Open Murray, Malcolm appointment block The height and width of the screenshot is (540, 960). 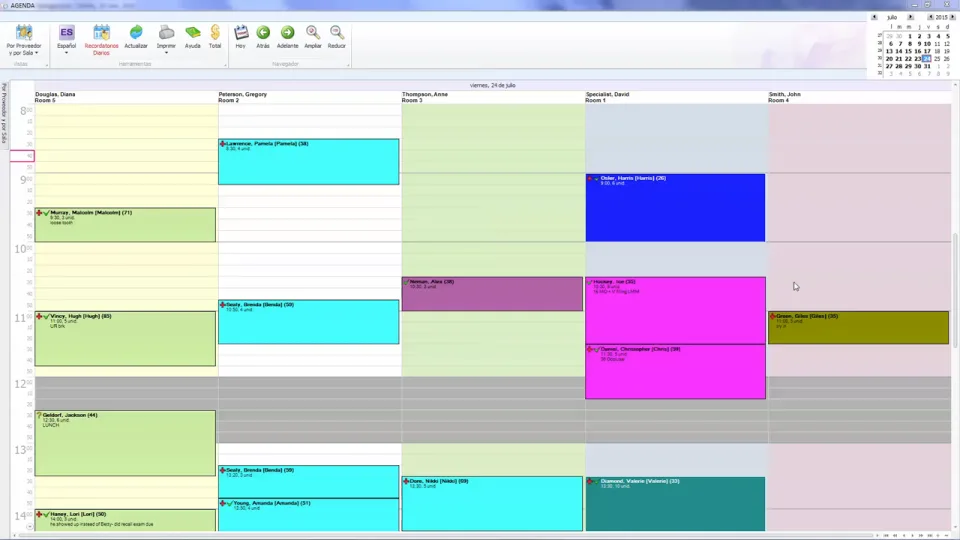pyautogui.click(x=125, y=225)
